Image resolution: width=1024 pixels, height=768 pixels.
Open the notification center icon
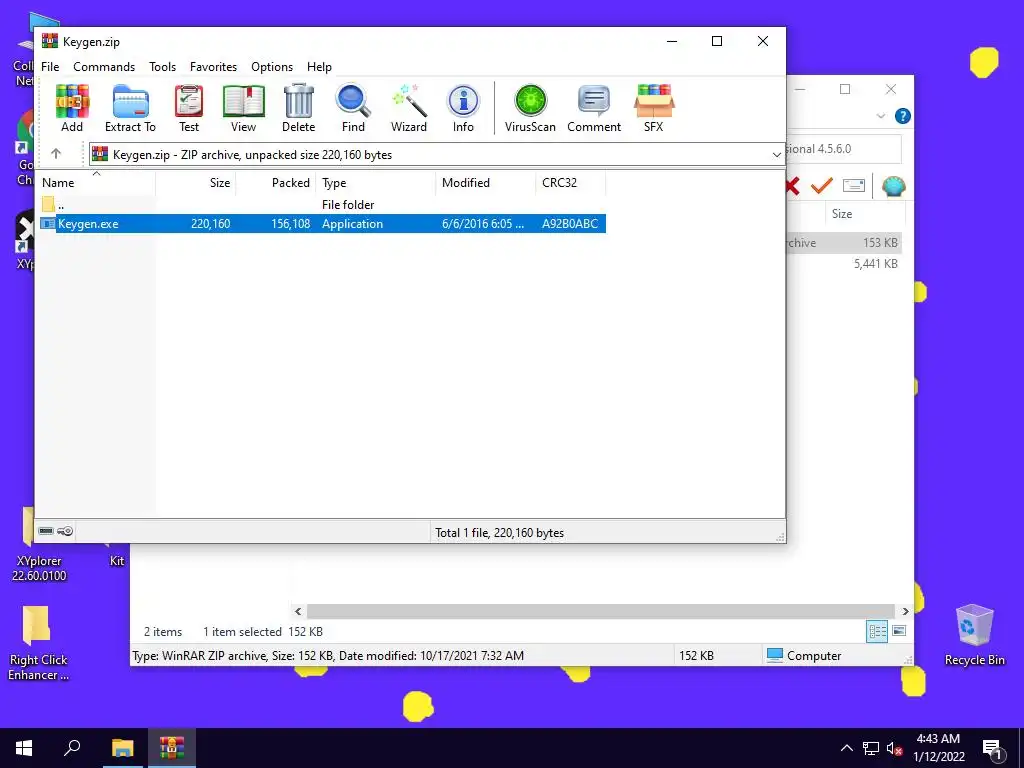(x=991, y=749)
